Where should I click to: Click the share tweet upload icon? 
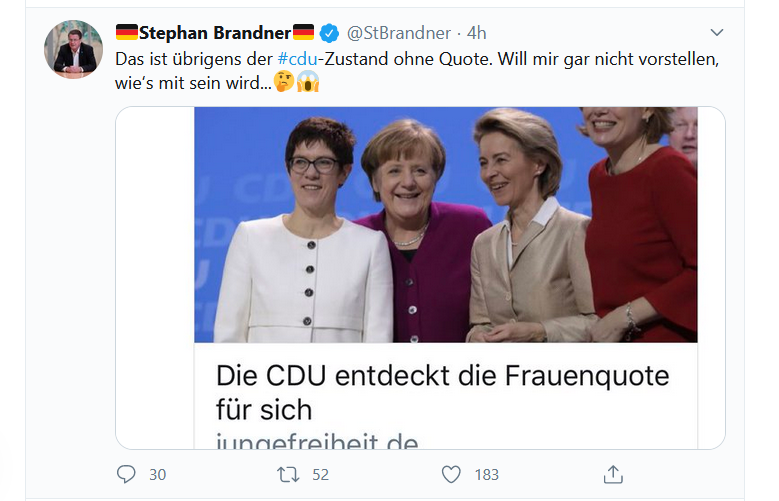tap(614, 474)
